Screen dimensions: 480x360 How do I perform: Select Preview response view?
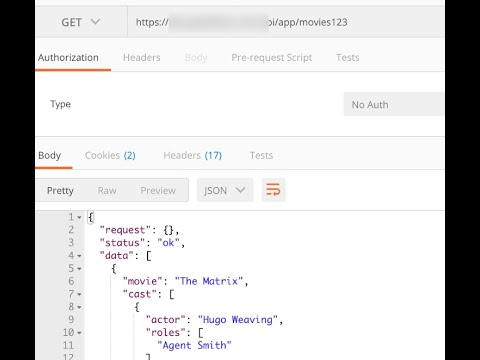158,191
